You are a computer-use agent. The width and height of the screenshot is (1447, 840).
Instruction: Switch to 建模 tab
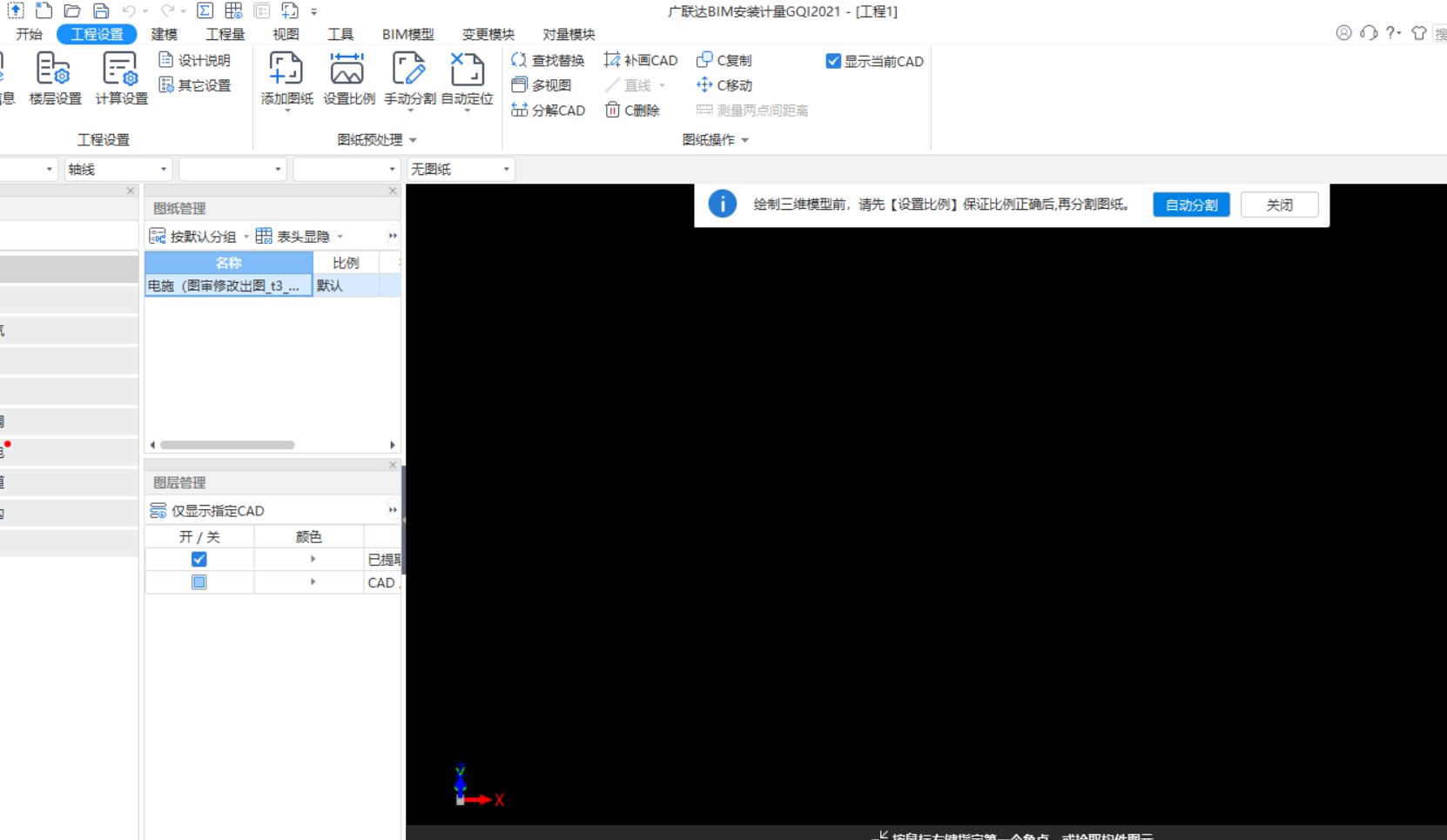(164, 34)
